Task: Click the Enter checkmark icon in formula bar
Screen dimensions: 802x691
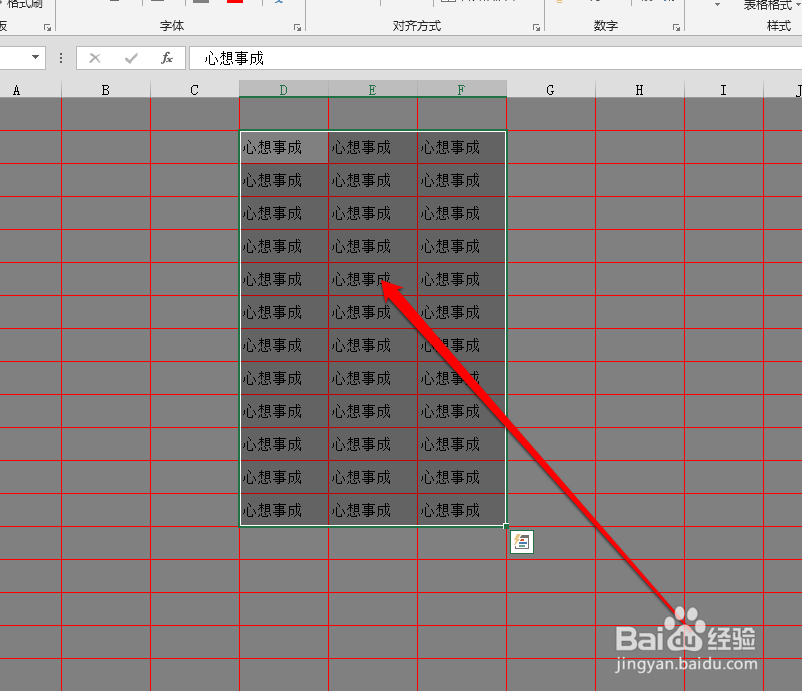Action: [x=131, y=58]
